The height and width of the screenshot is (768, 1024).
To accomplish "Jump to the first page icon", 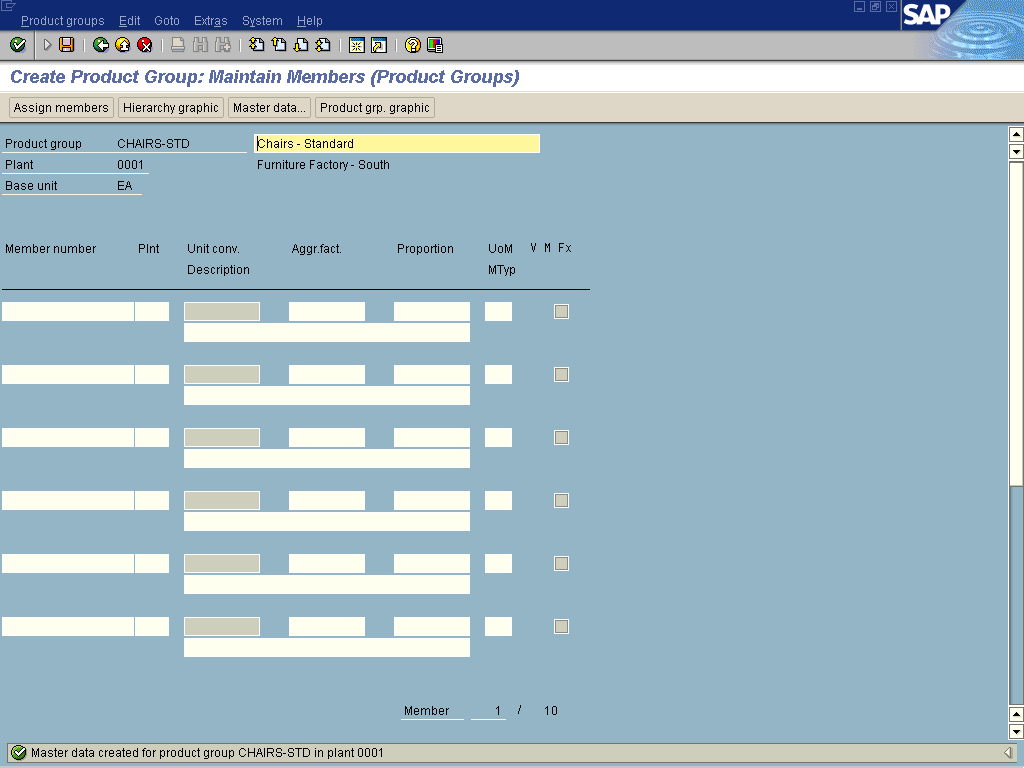I will (257, 44).
